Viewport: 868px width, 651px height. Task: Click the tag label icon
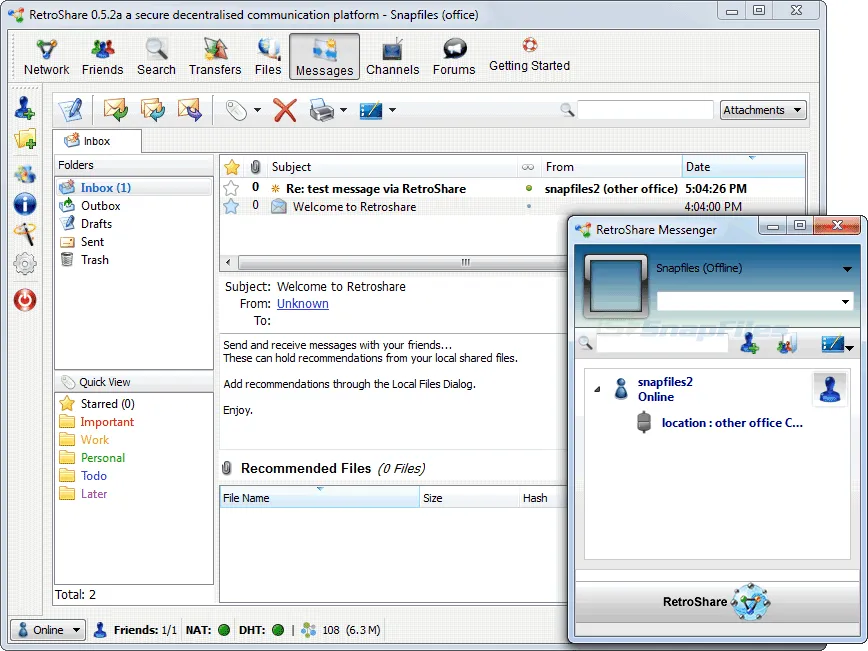[x=236, y=110]
